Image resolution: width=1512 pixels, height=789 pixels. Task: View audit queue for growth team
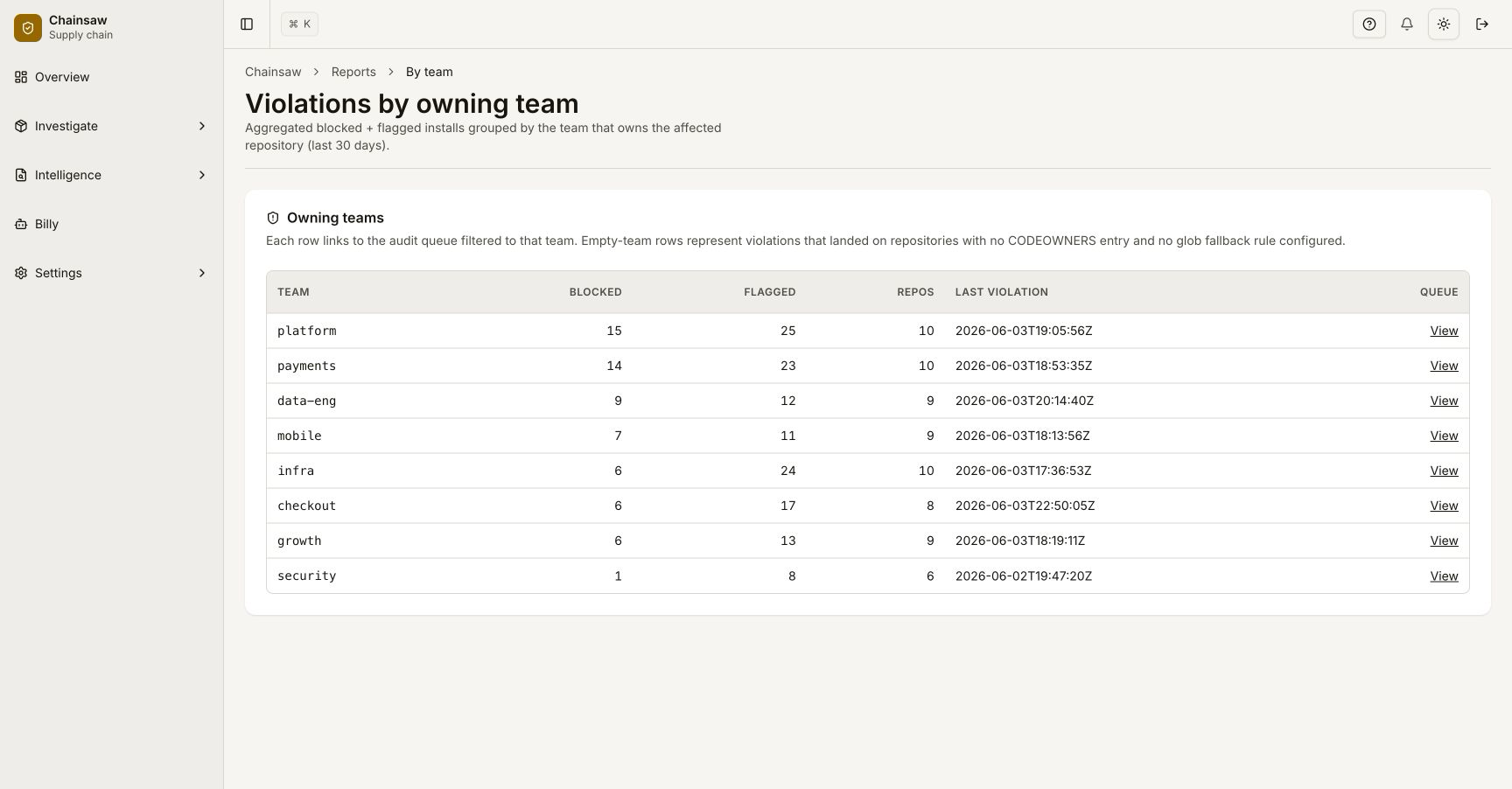coord(1444,541)
